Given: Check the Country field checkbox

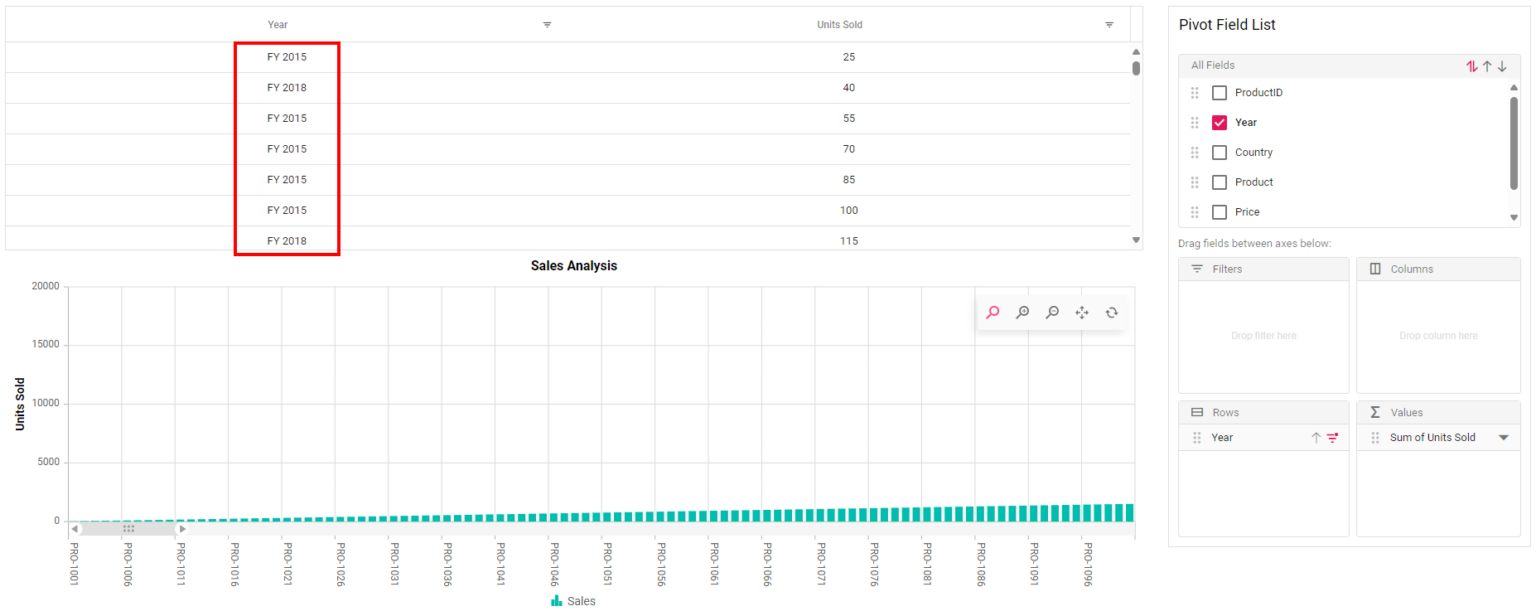Looking at the screenshot, I should coord(1220,152).
